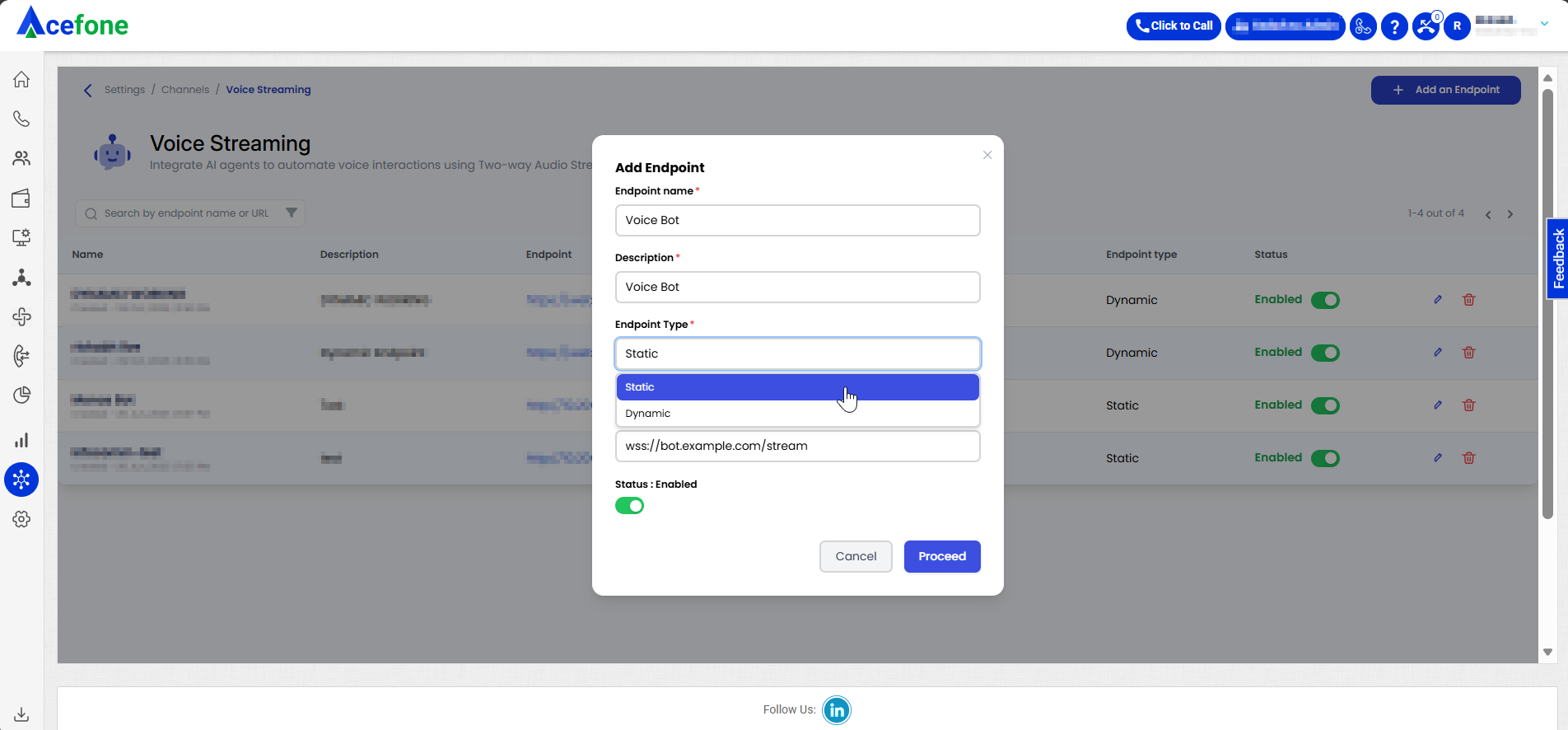1568x730 pixels.
Task: Toggle Enabled switch of second Dynamic row
Action: tap(1325, 353)
